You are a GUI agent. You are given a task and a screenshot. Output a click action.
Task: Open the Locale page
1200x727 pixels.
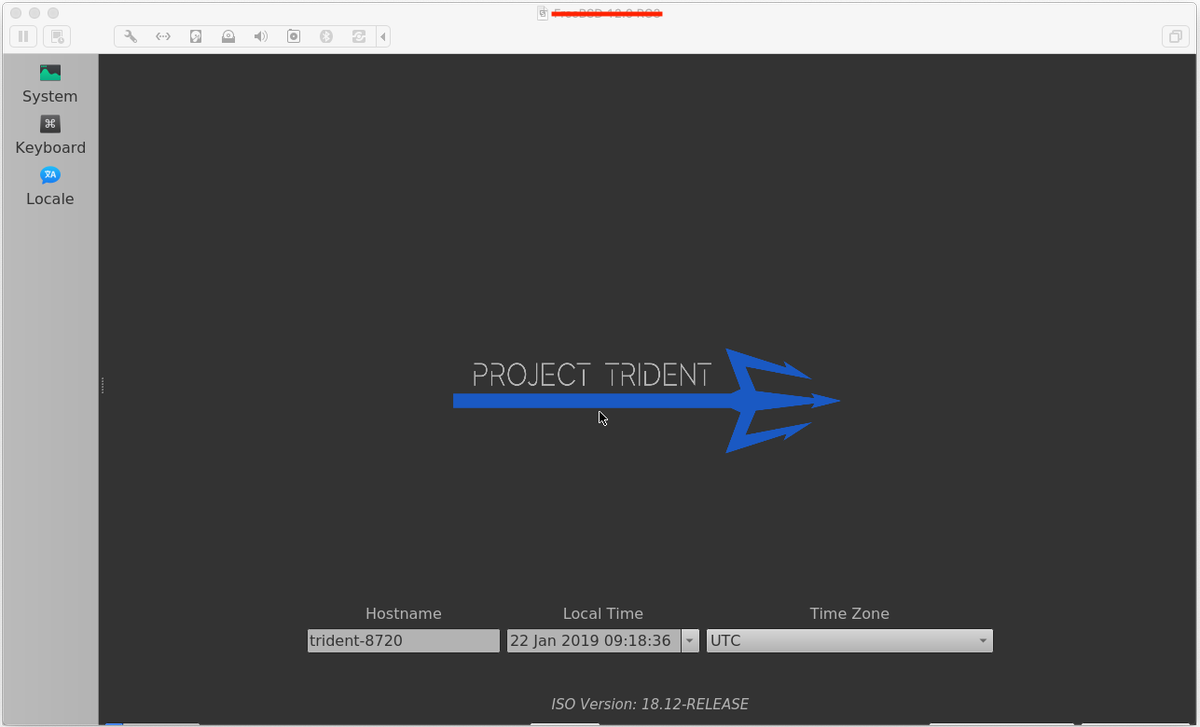[50, 187]
